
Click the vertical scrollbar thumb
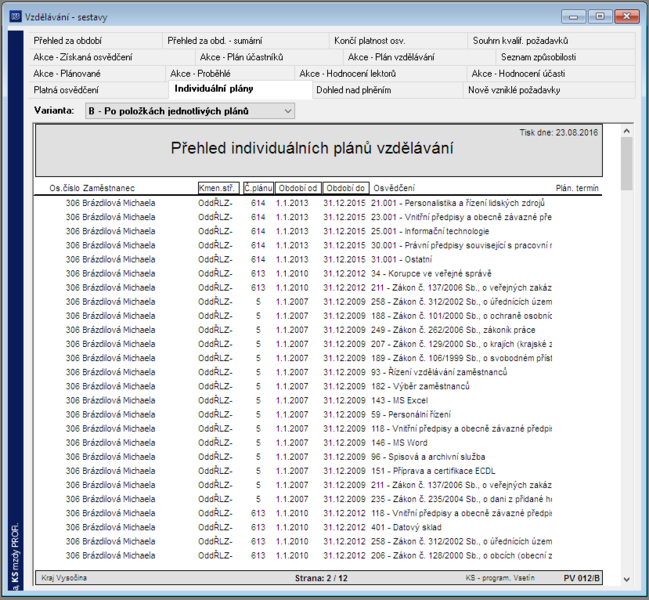pos(627,163)
